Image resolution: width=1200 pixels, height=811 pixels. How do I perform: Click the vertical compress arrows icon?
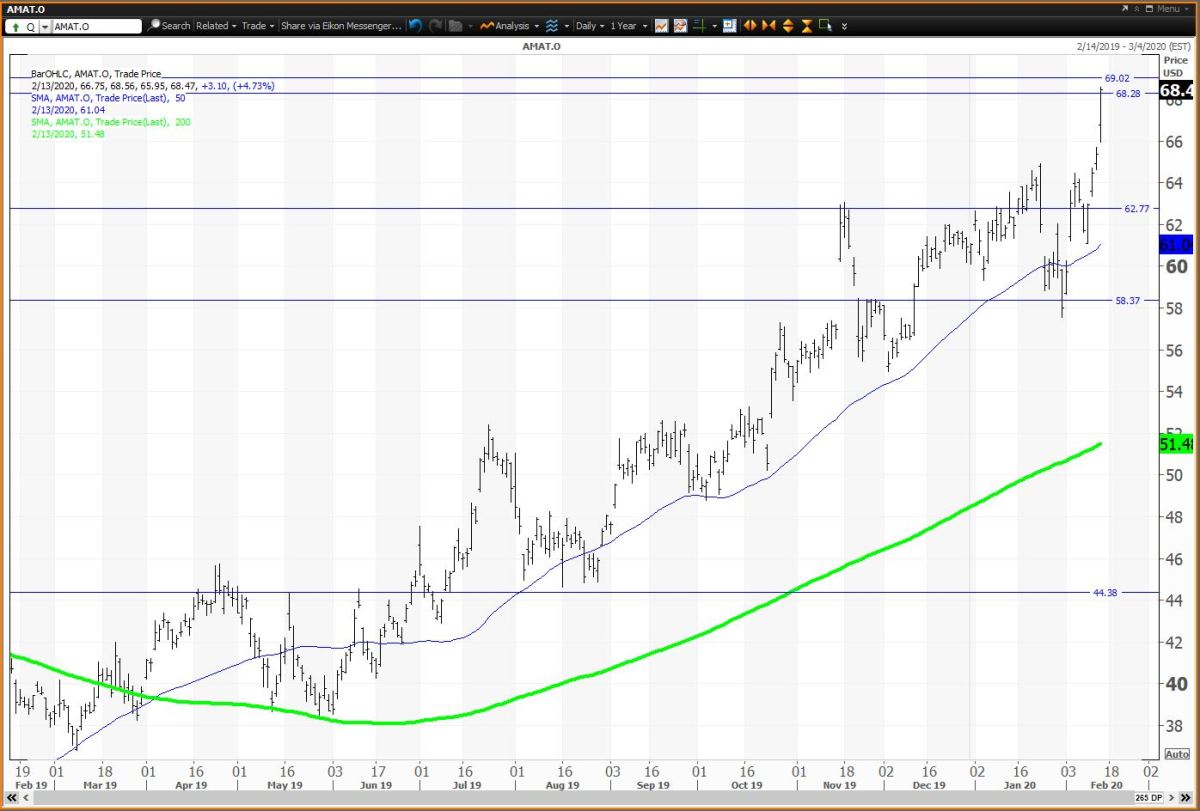tap(807, 26)
